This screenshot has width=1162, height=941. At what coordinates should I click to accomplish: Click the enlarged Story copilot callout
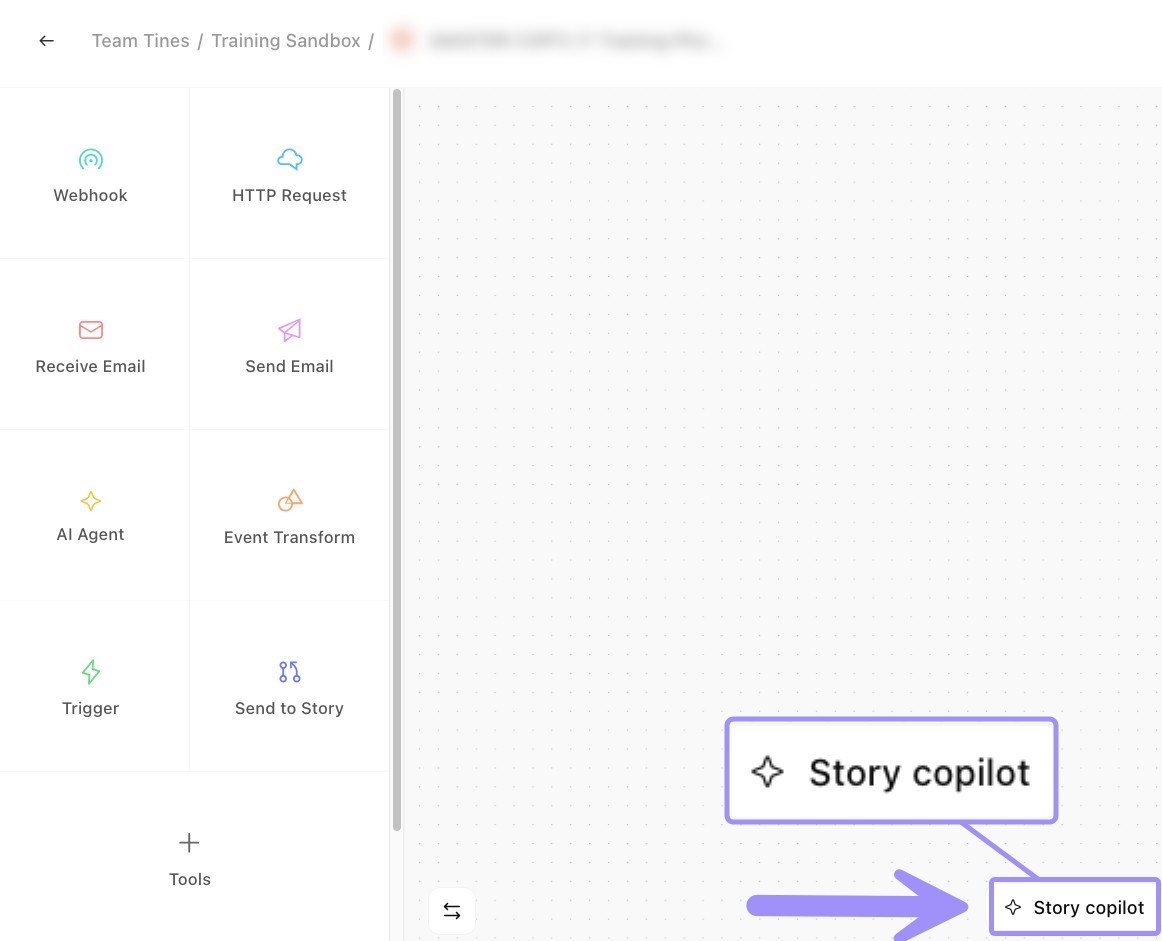tap(891, 772)
